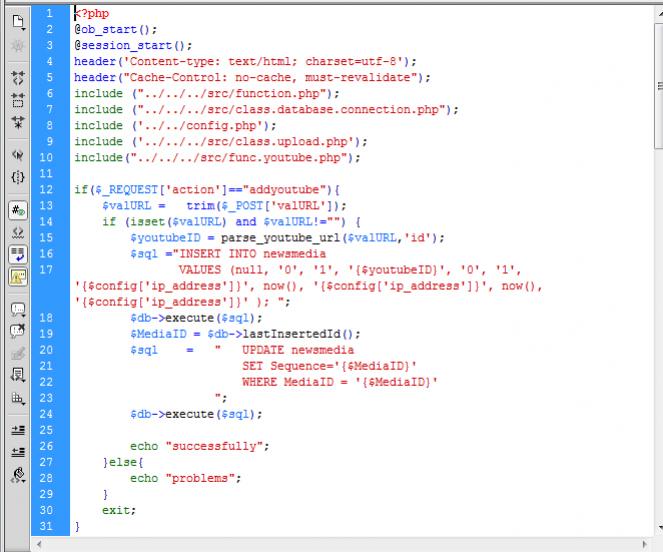Click 'trim' function call on line 13
The image size is (663, 552).
(200, 206)
